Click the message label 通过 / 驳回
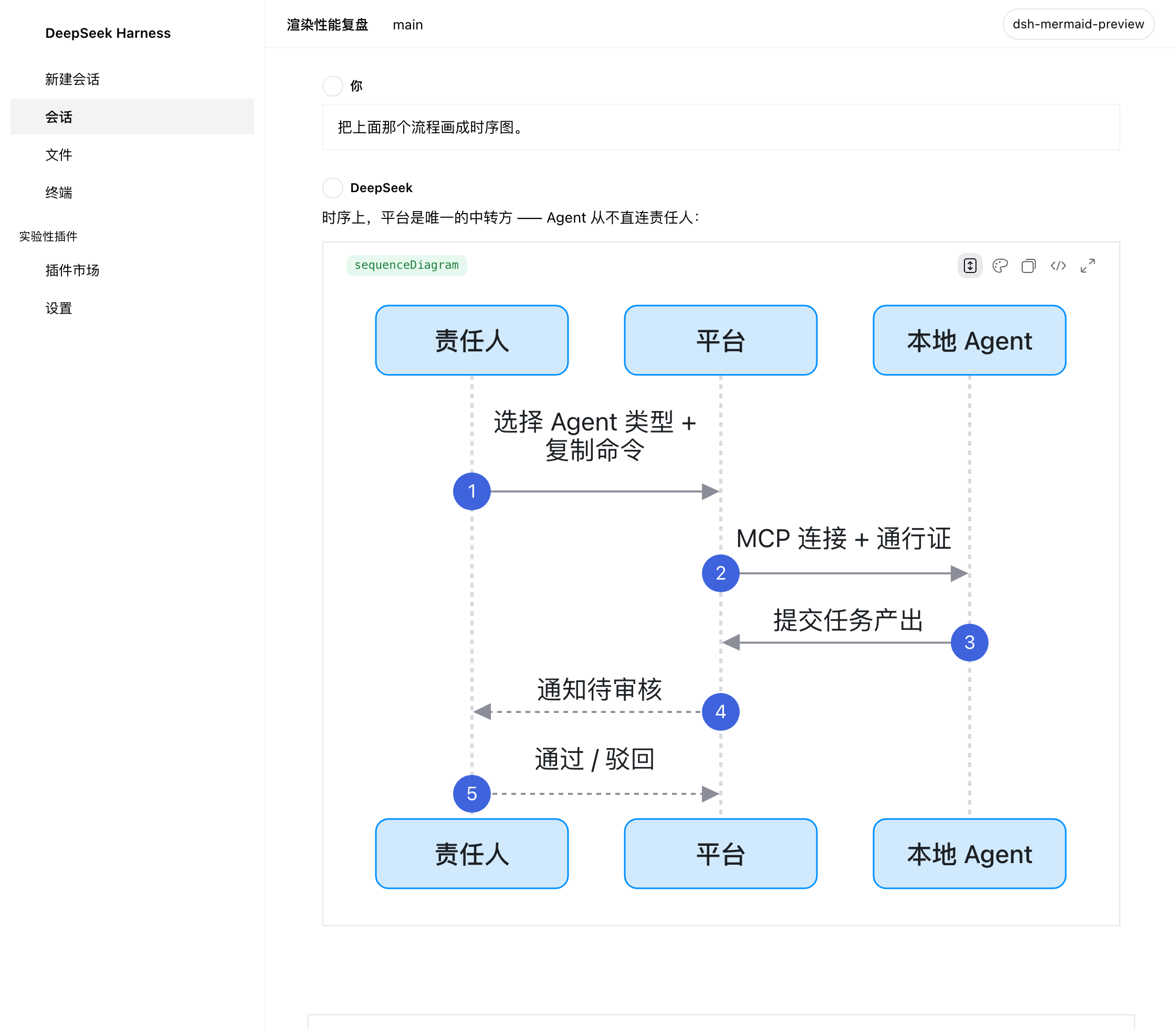The height and width of the screenshot is (1029, 1176). point(595,759)
